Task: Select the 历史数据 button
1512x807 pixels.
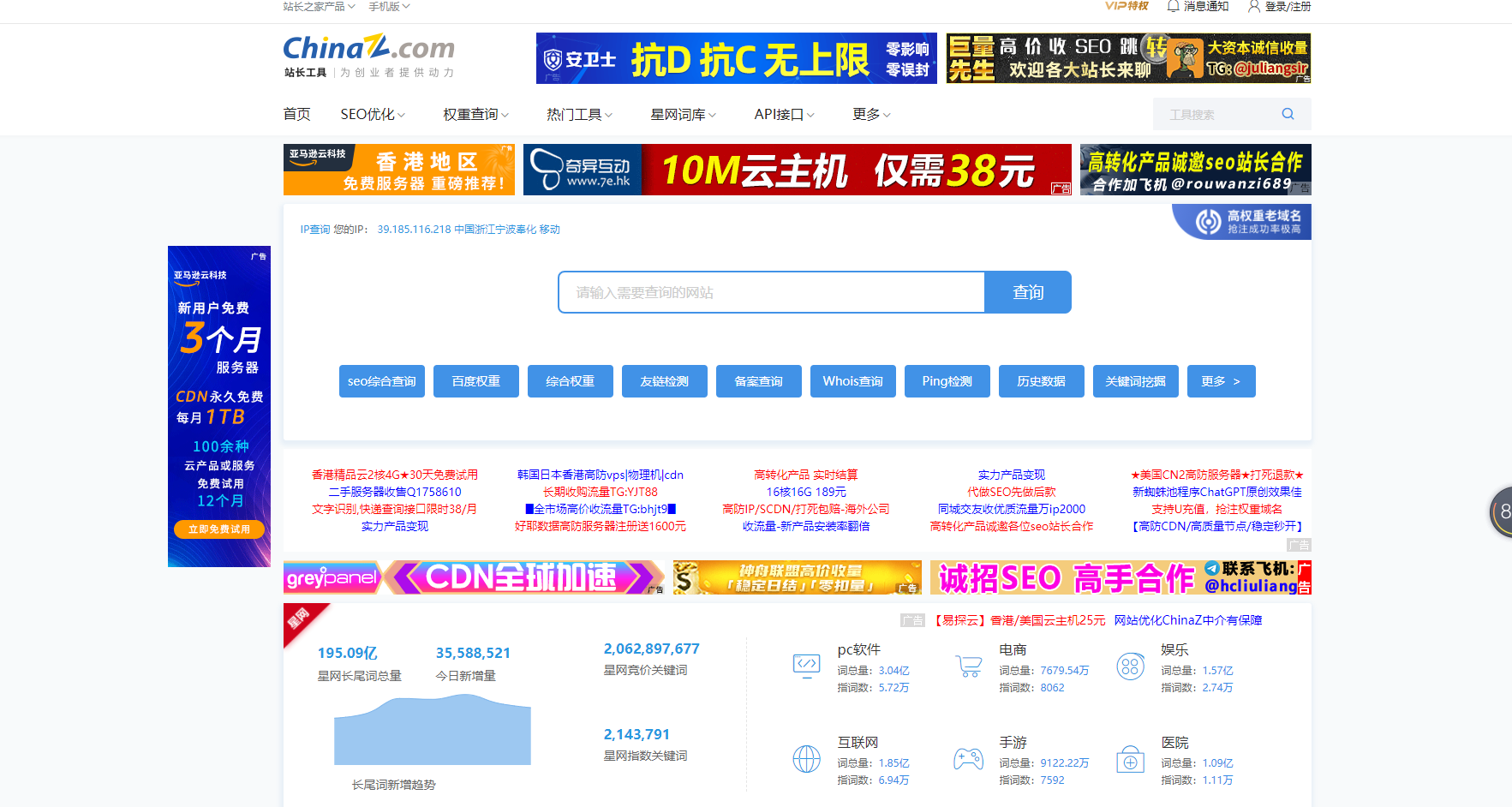Action: (x=1042, y=381)
